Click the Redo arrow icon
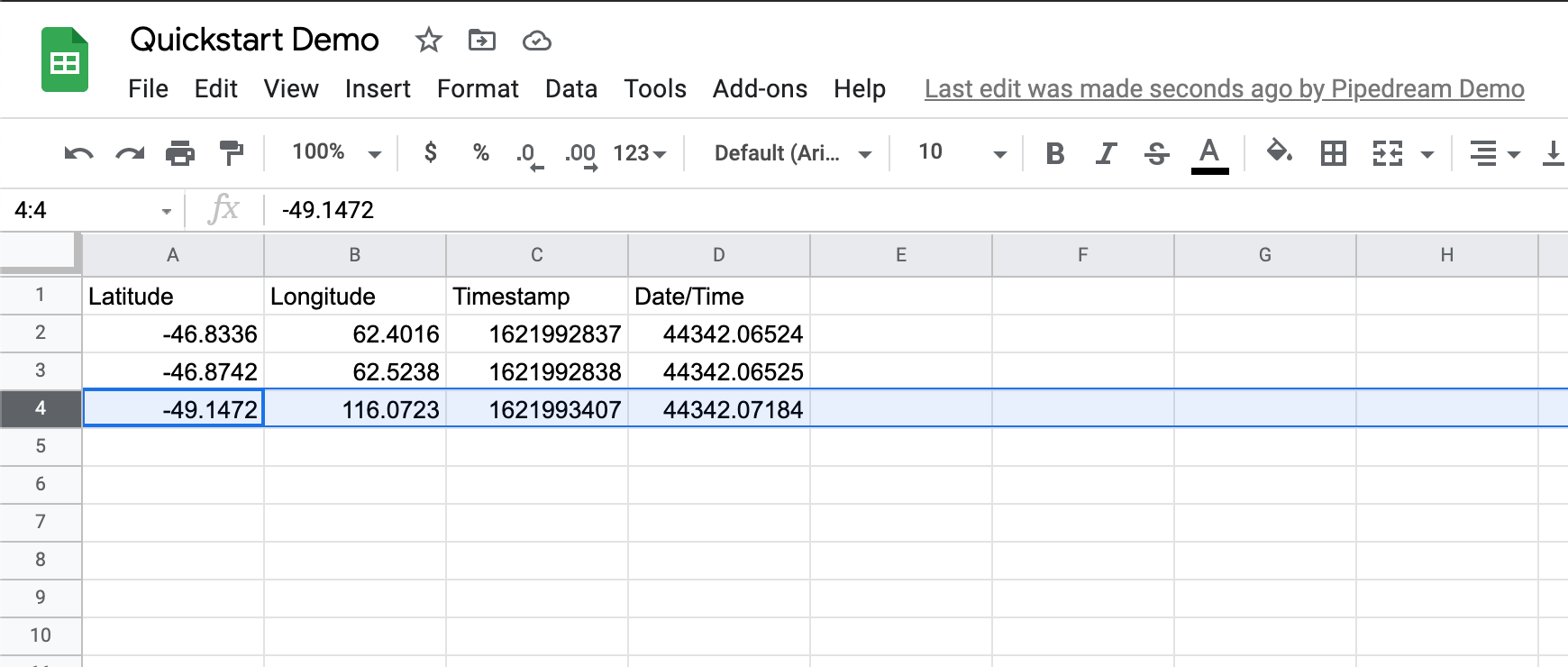The width and height of the screenshot is (1568, 667). click(130, 153)
